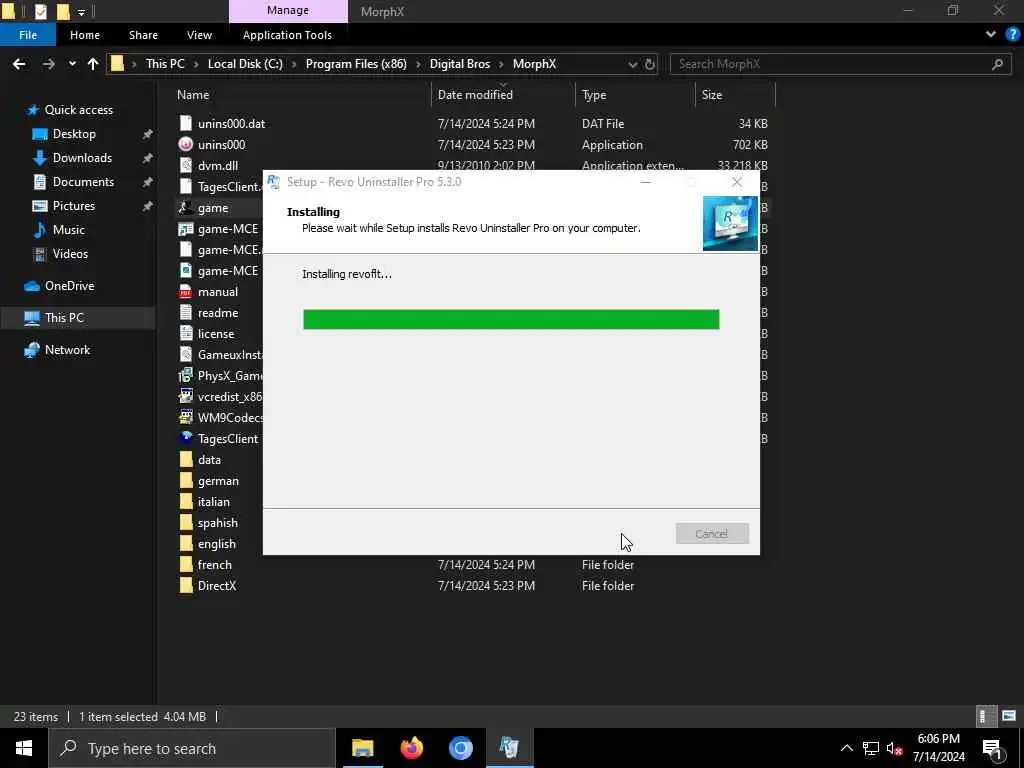Select the readme file icon
Screen dimensions: 1024x768
point(186,313)
